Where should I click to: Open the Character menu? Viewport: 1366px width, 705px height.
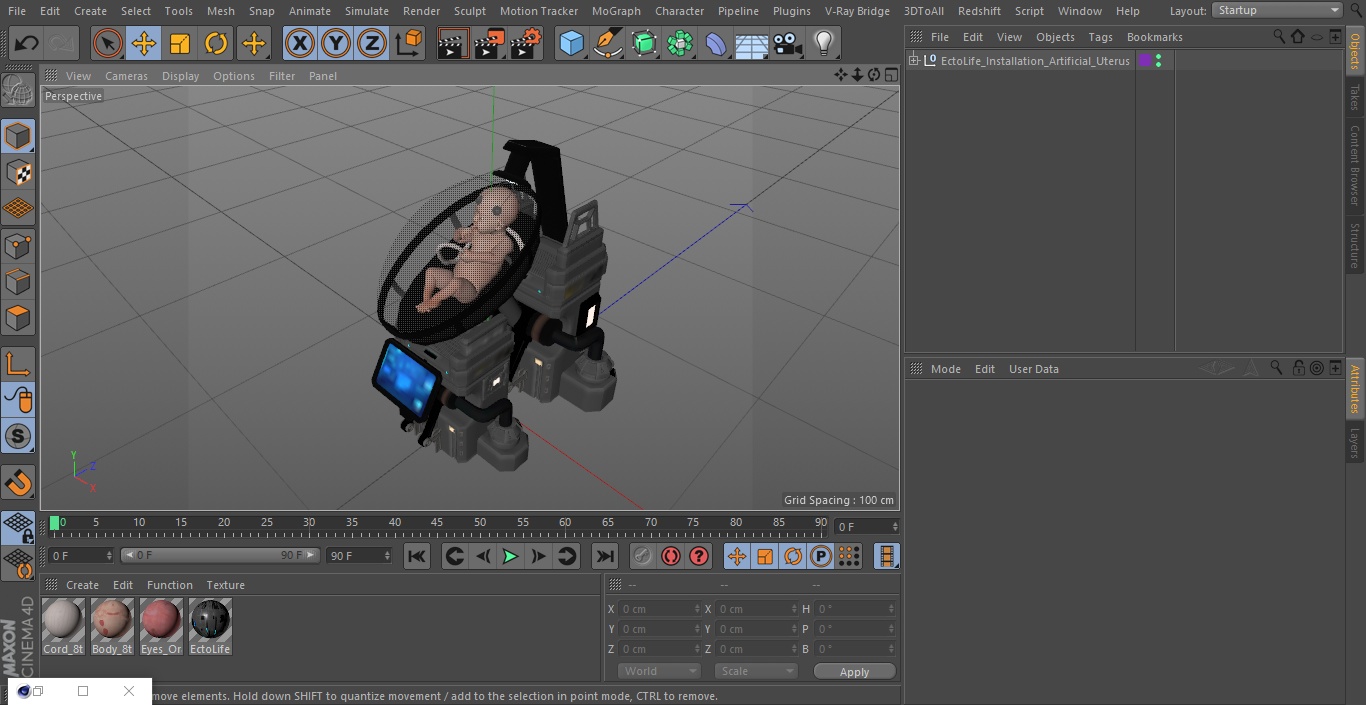click(x=679, y=11)
